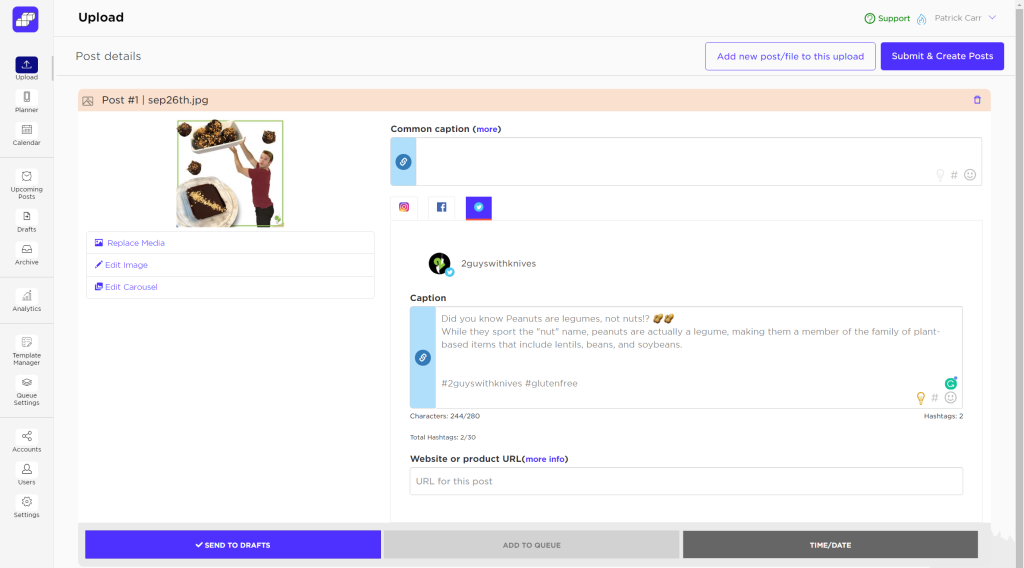Switch to the Facebook tab
This screenshot has height=568, width=1024.
tap(441, 207)
